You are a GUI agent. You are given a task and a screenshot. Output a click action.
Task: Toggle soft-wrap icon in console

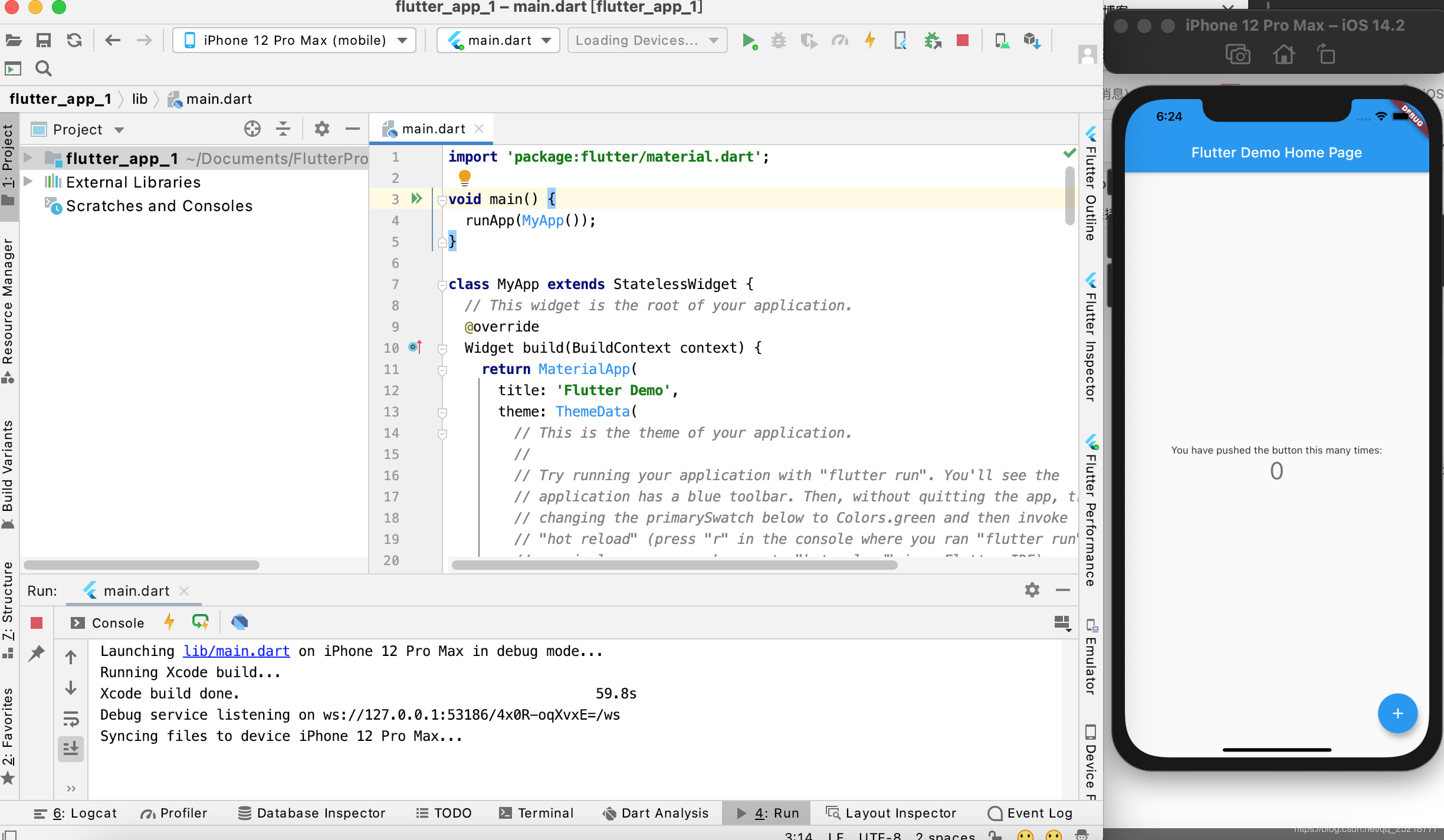point(71,719)
